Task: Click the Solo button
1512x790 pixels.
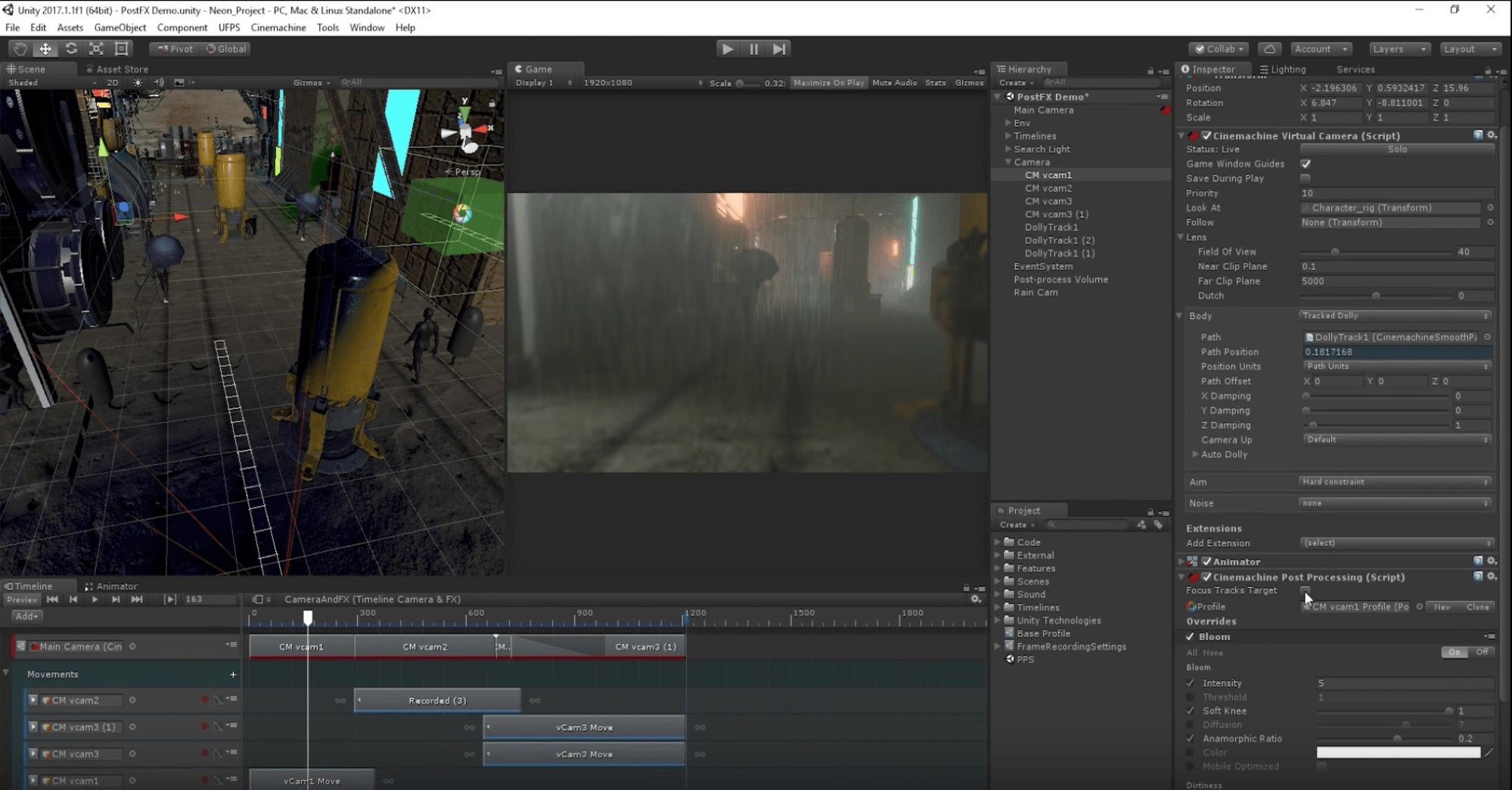Action: click(x=1397, y=150)
